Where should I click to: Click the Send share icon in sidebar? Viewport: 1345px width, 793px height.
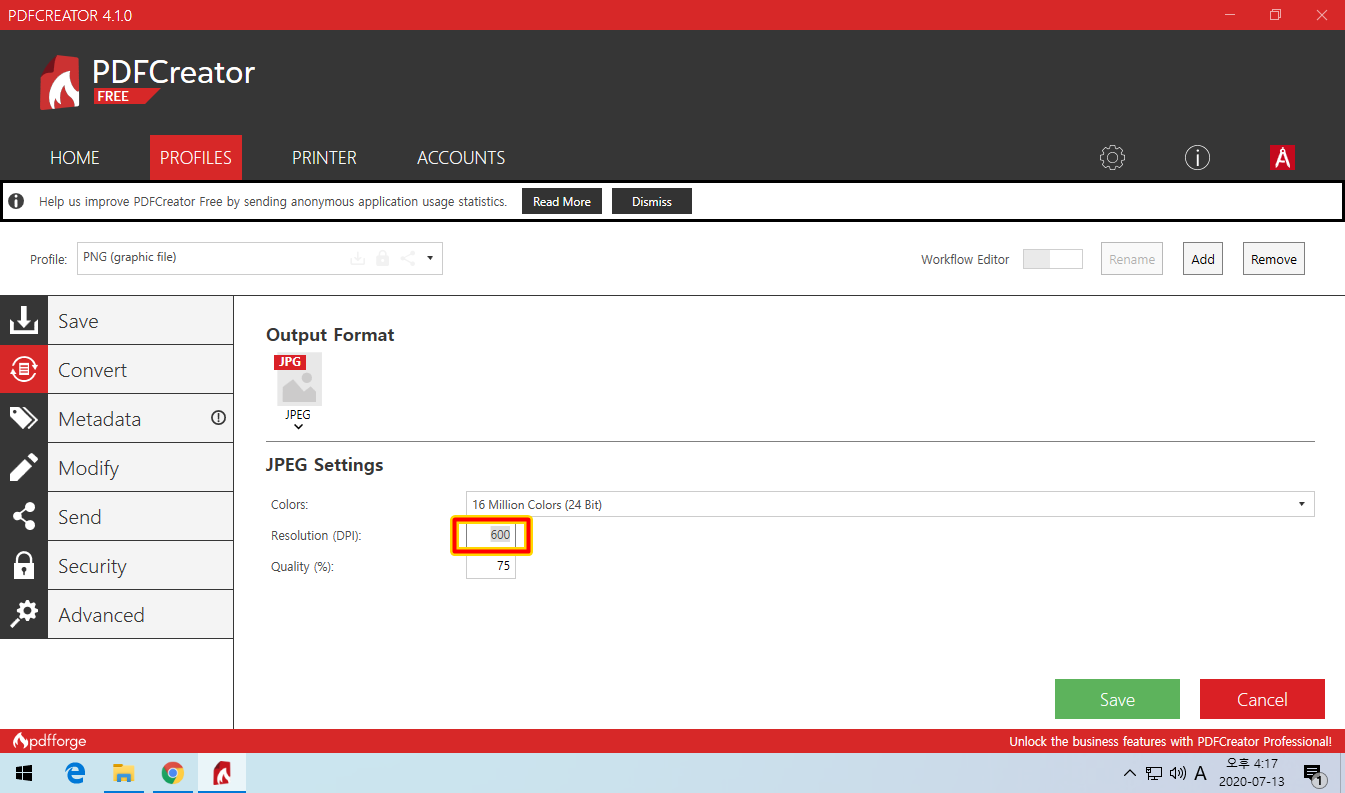(x=24, y=516)
